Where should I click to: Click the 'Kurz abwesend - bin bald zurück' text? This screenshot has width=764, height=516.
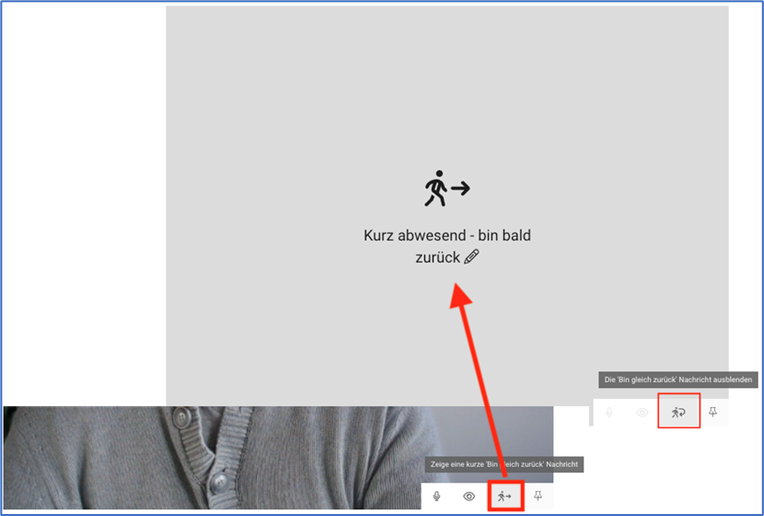(x=447, y=236)
